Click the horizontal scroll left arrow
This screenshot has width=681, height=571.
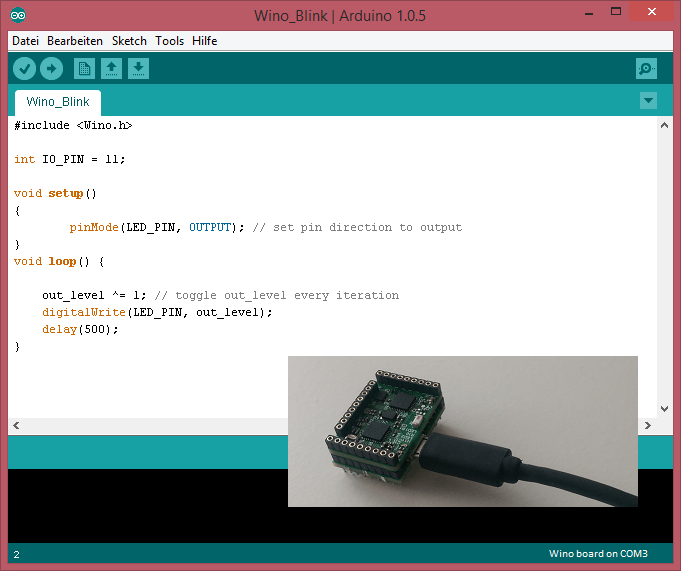click(x=16, y=426)
